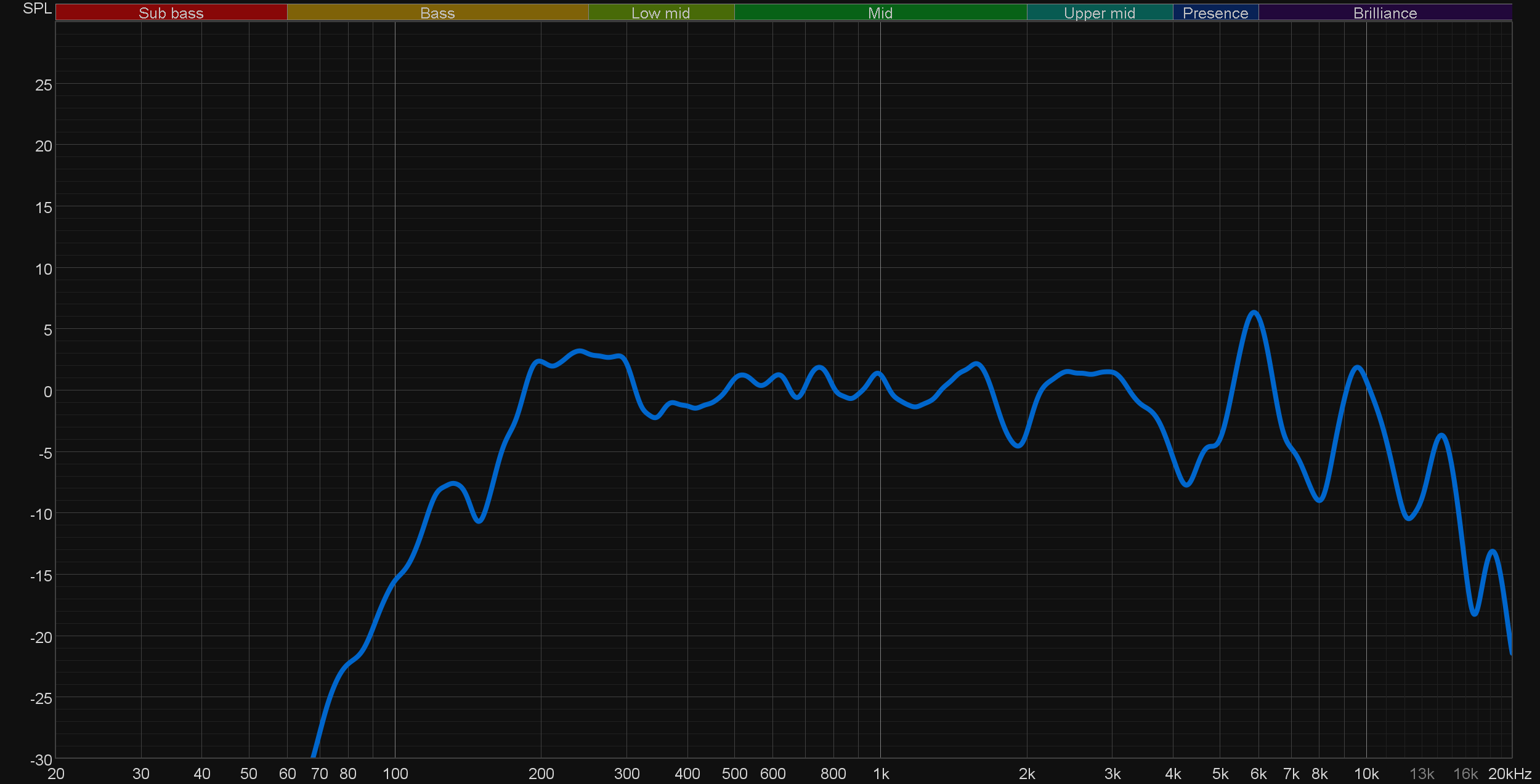
Task: Select the Mid frequency band header
Action: tap(880, 13)
